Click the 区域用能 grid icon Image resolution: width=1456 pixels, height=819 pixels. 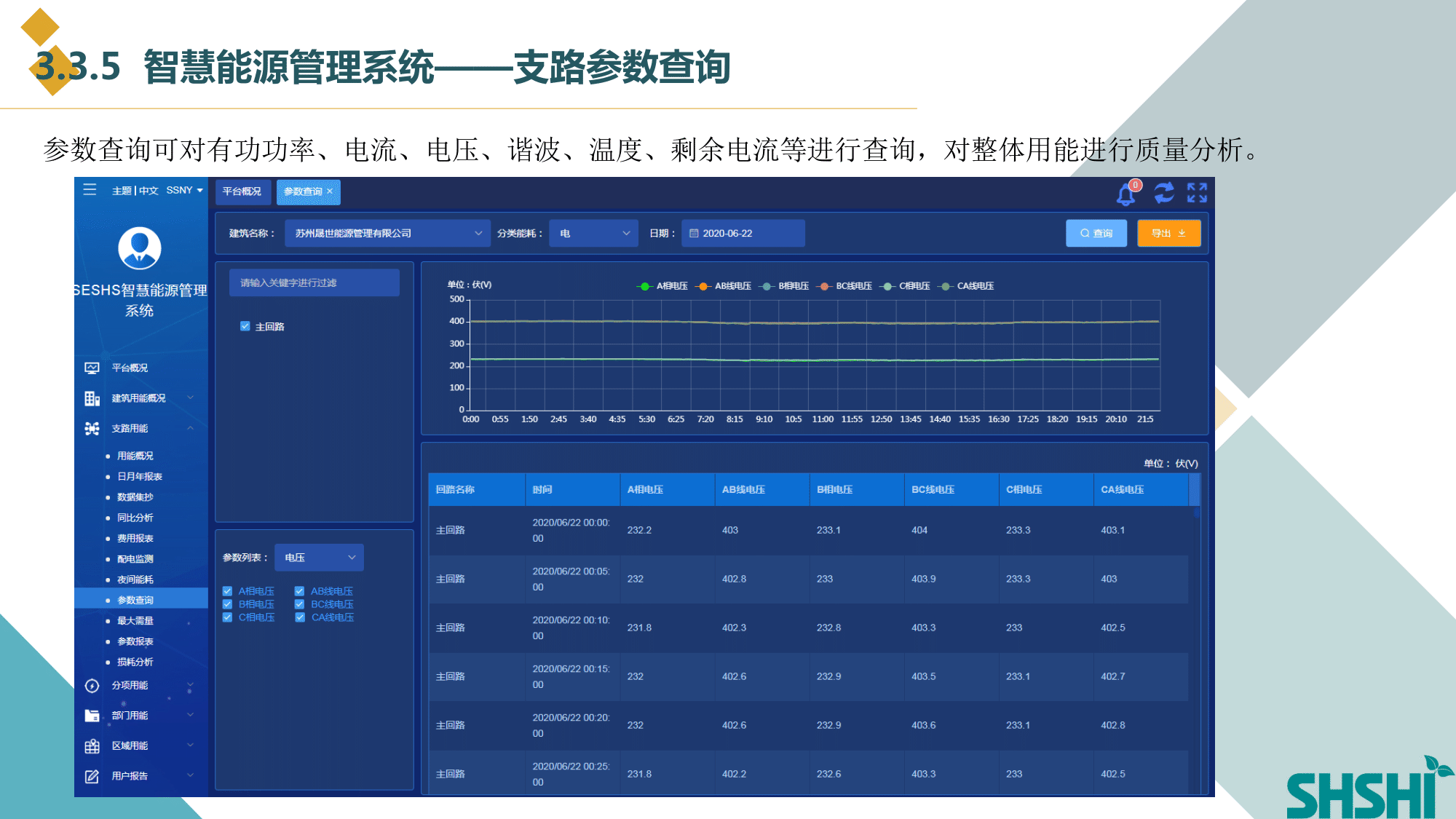[92, 746]
